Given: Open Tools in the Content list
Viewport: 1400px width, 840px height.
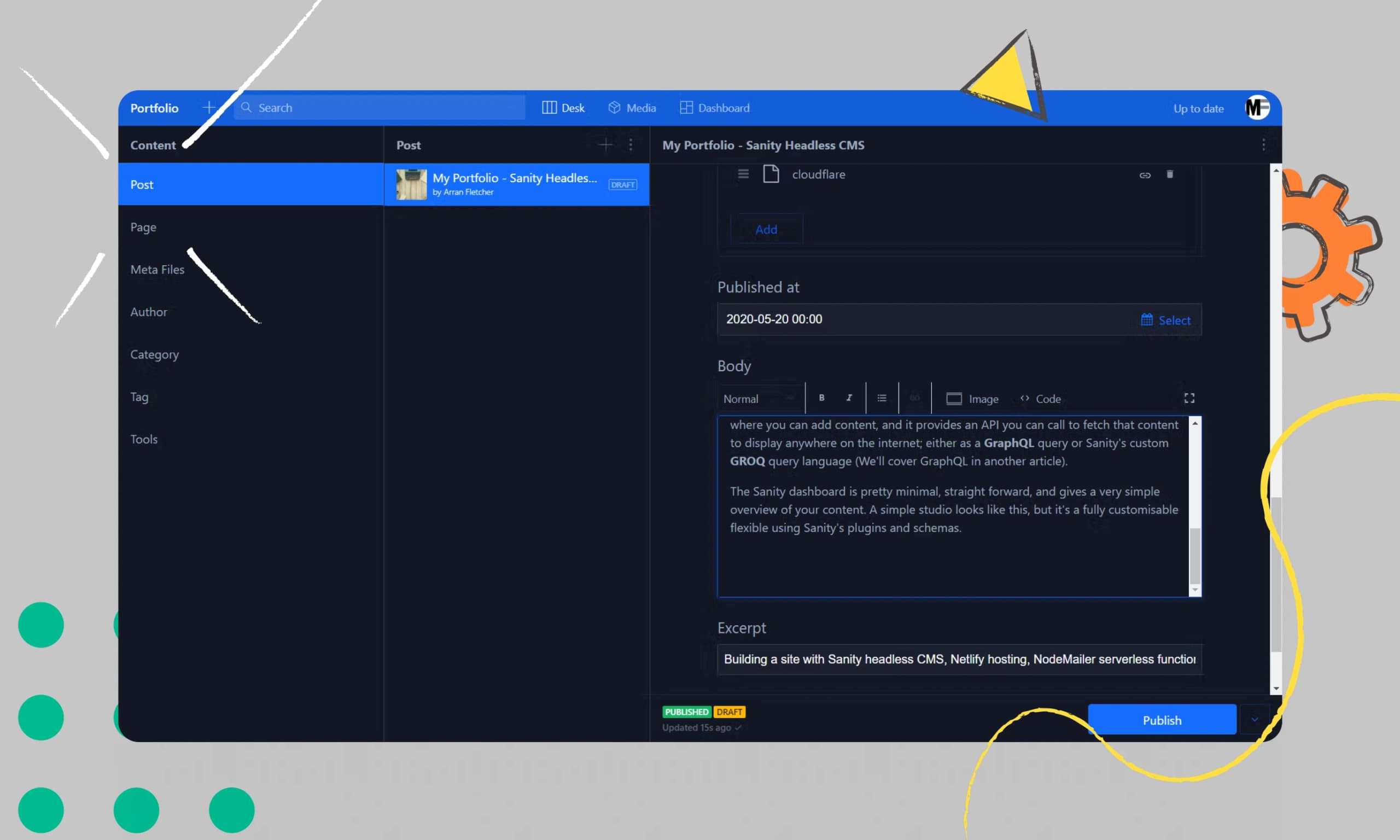Looking at the screenshot, I should click(250, 439).
